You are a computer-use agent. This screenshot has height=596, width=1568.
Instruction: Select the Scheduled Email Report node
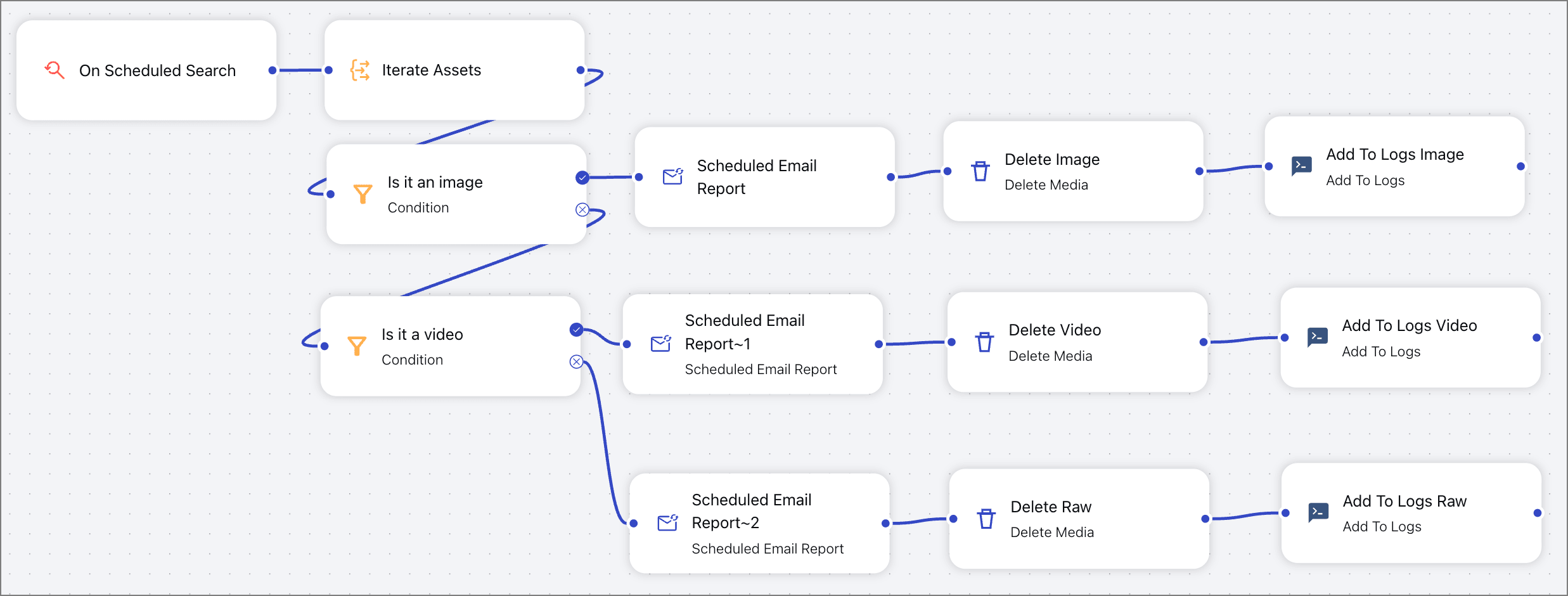tap(765, 177)
